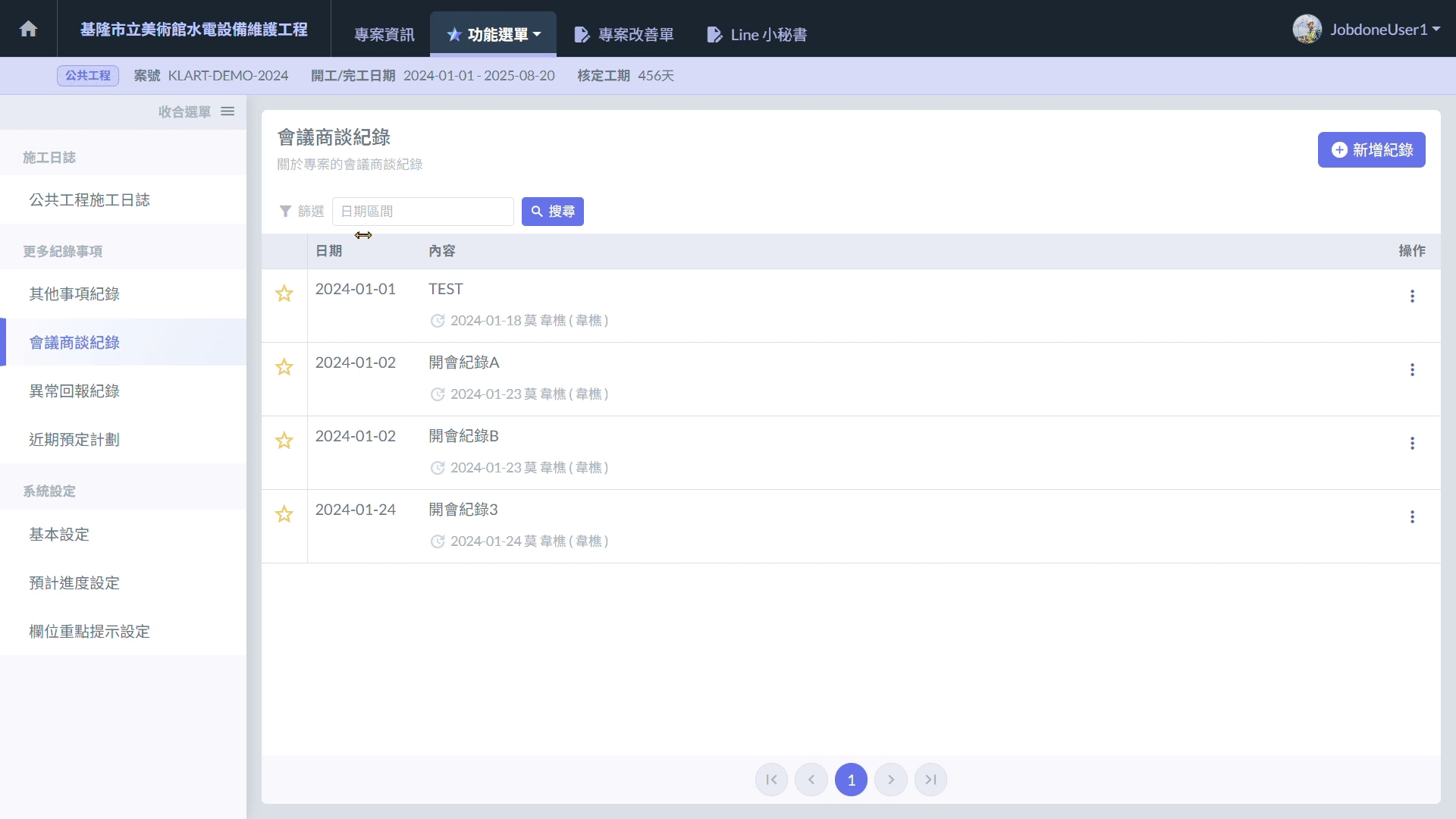Open three-dot menu for 開會紀錄A
Image resolution: width=1456 pixels, height=819 pixels.
click(x=1412, y=370)
